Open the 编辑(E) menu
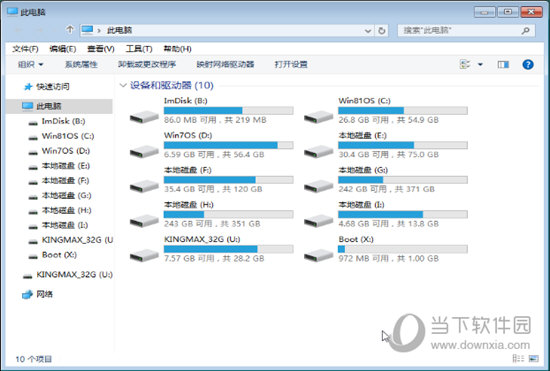The width and height of the screenshot is (550, 371). tap(63, 49)
